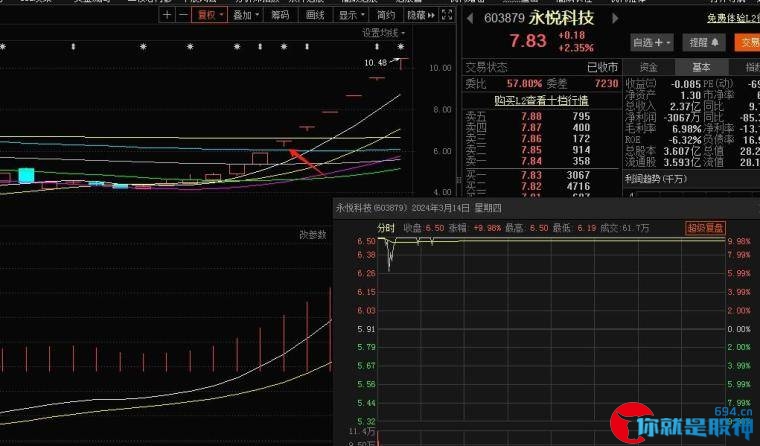Go to previous stock with left arrow

pyautogui.click(x=470, y=18)
